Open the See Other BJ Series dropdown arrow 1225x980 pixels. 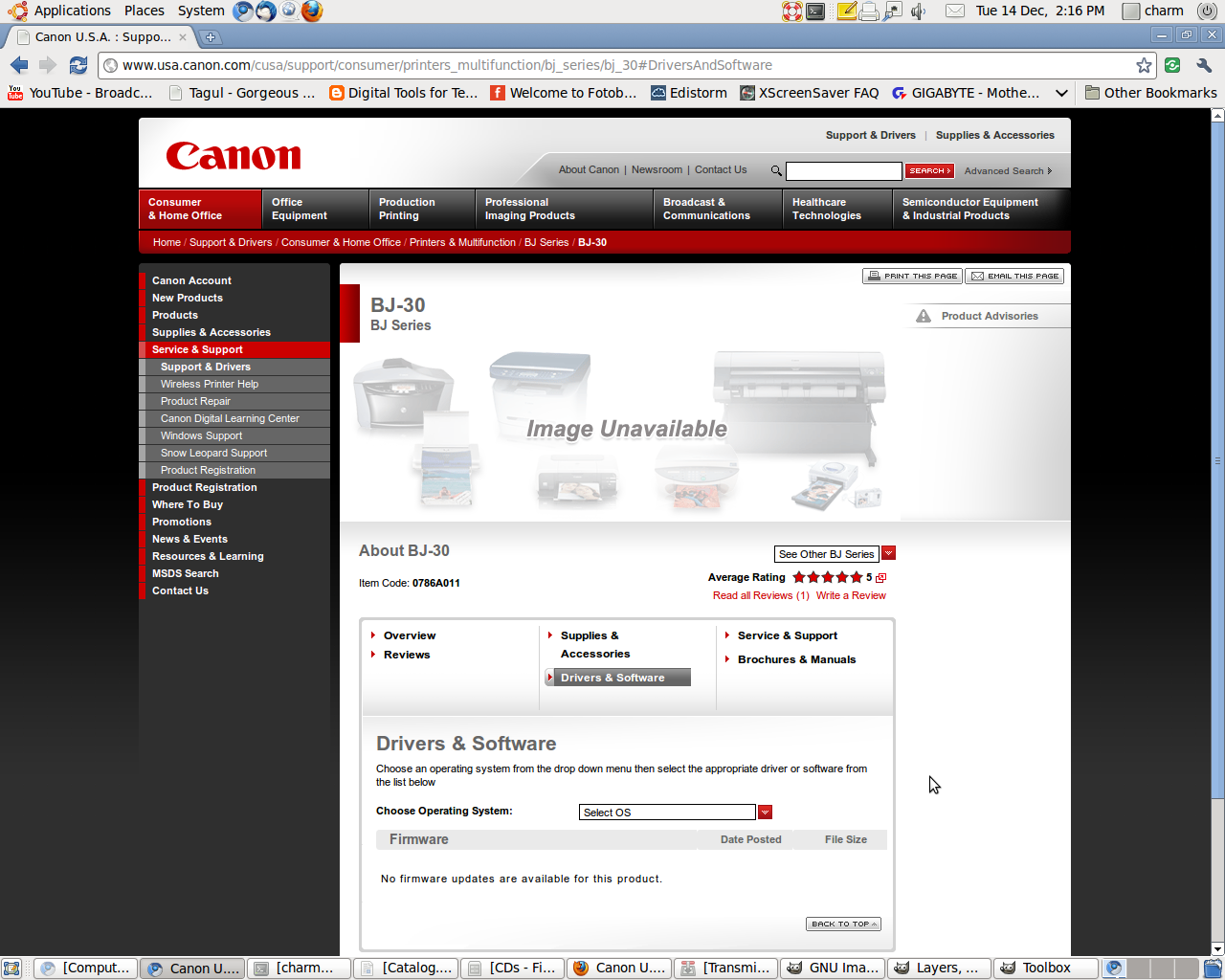(x=888, y=553)
